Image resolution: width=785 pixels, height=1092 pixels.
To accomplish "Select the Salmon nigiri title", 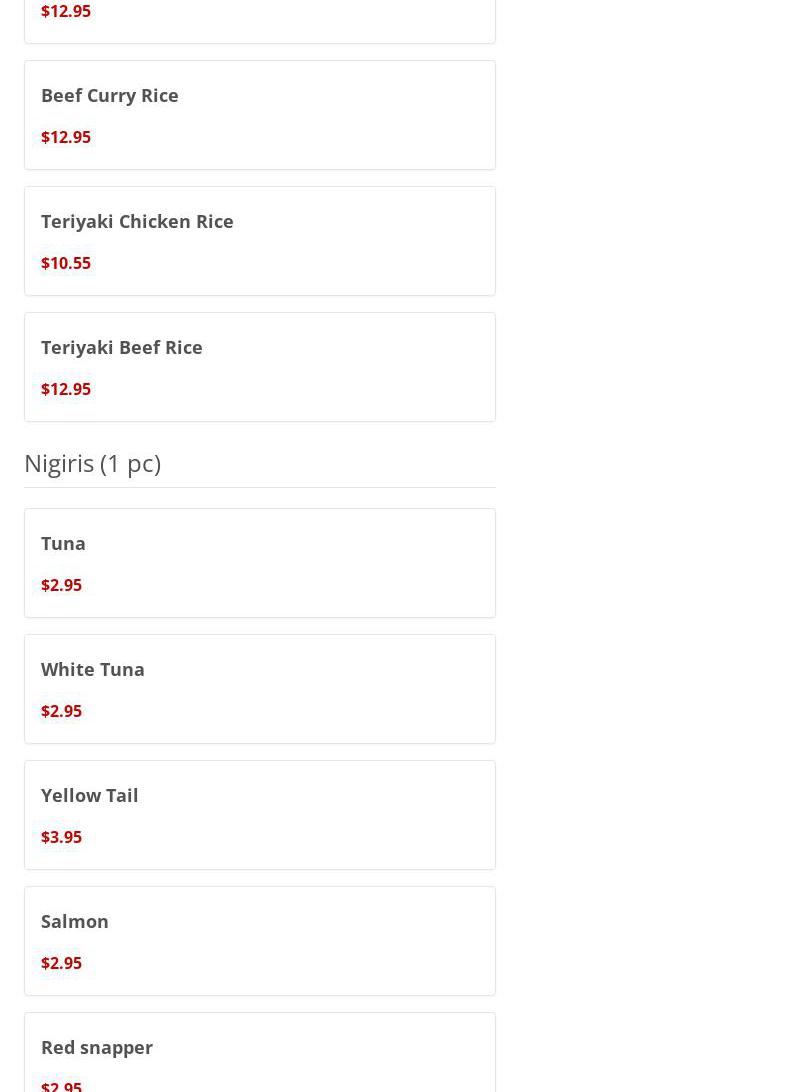I will (75, 921).
